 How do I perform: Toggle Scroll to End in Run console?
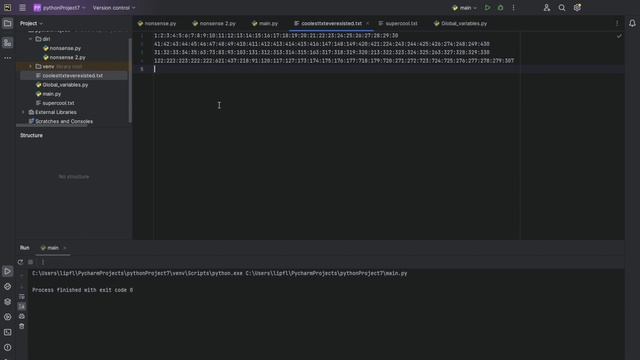tap(22, 306)
